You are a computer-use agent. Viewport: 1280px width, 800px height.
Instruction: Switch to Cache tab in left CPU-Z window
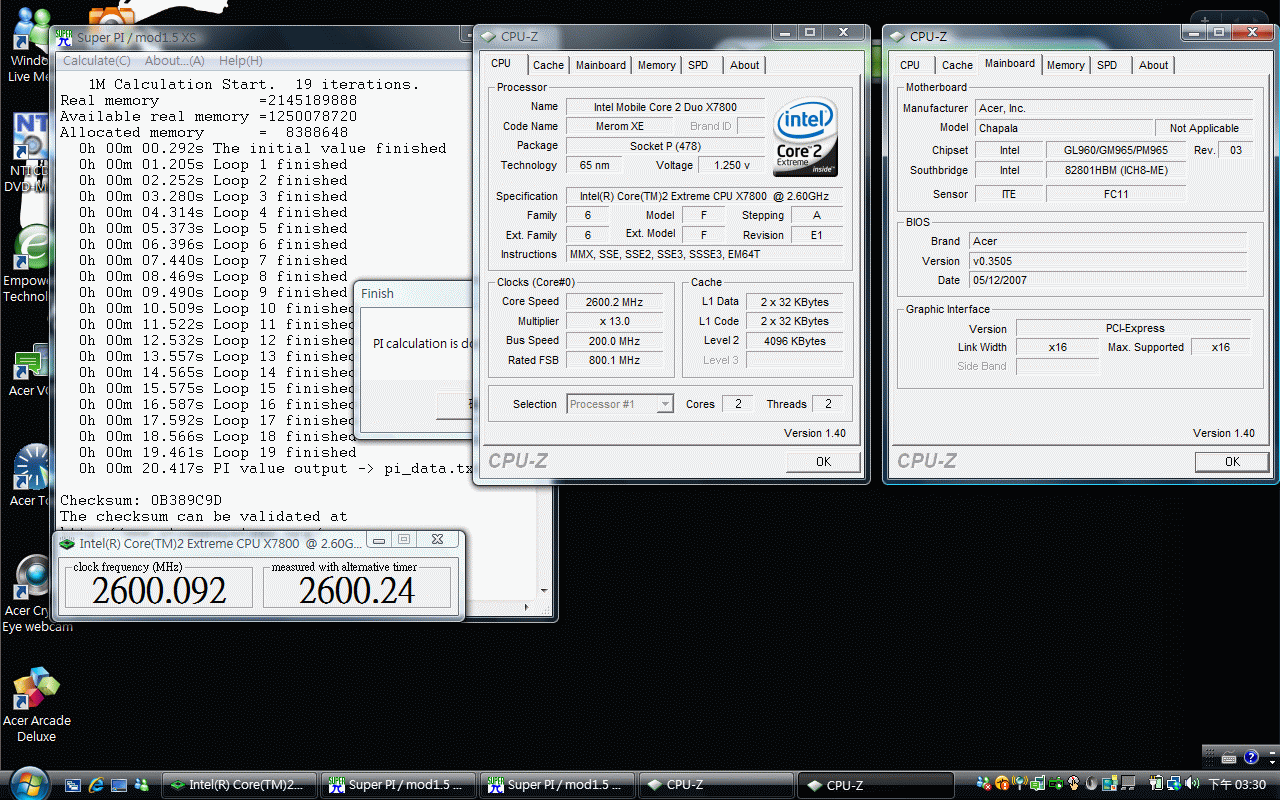[x=548, y=65]
